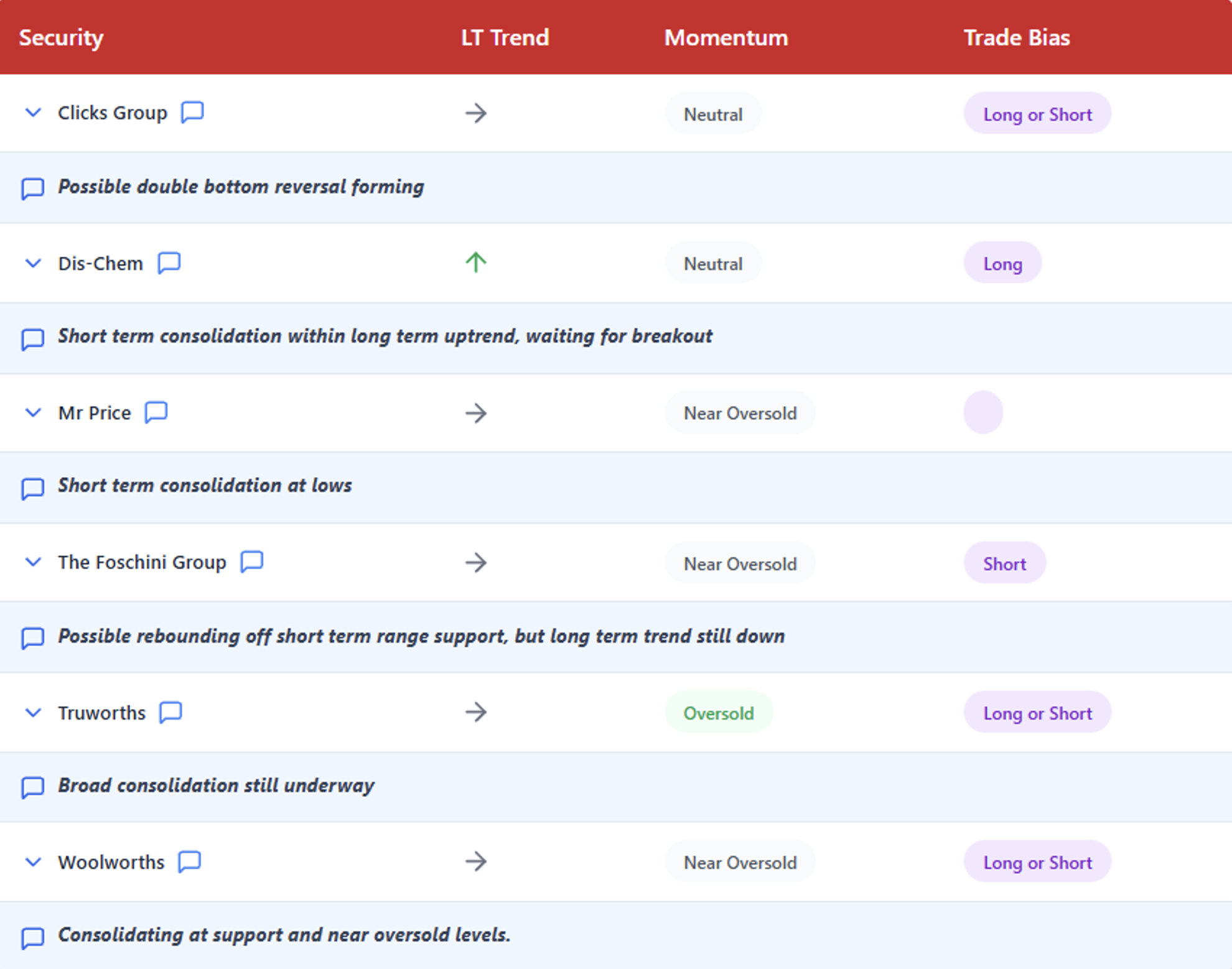This screenshot has height=969, width=1232.
Task: Toggle the Truworths row chevron
Action: [x=33, y=712]
